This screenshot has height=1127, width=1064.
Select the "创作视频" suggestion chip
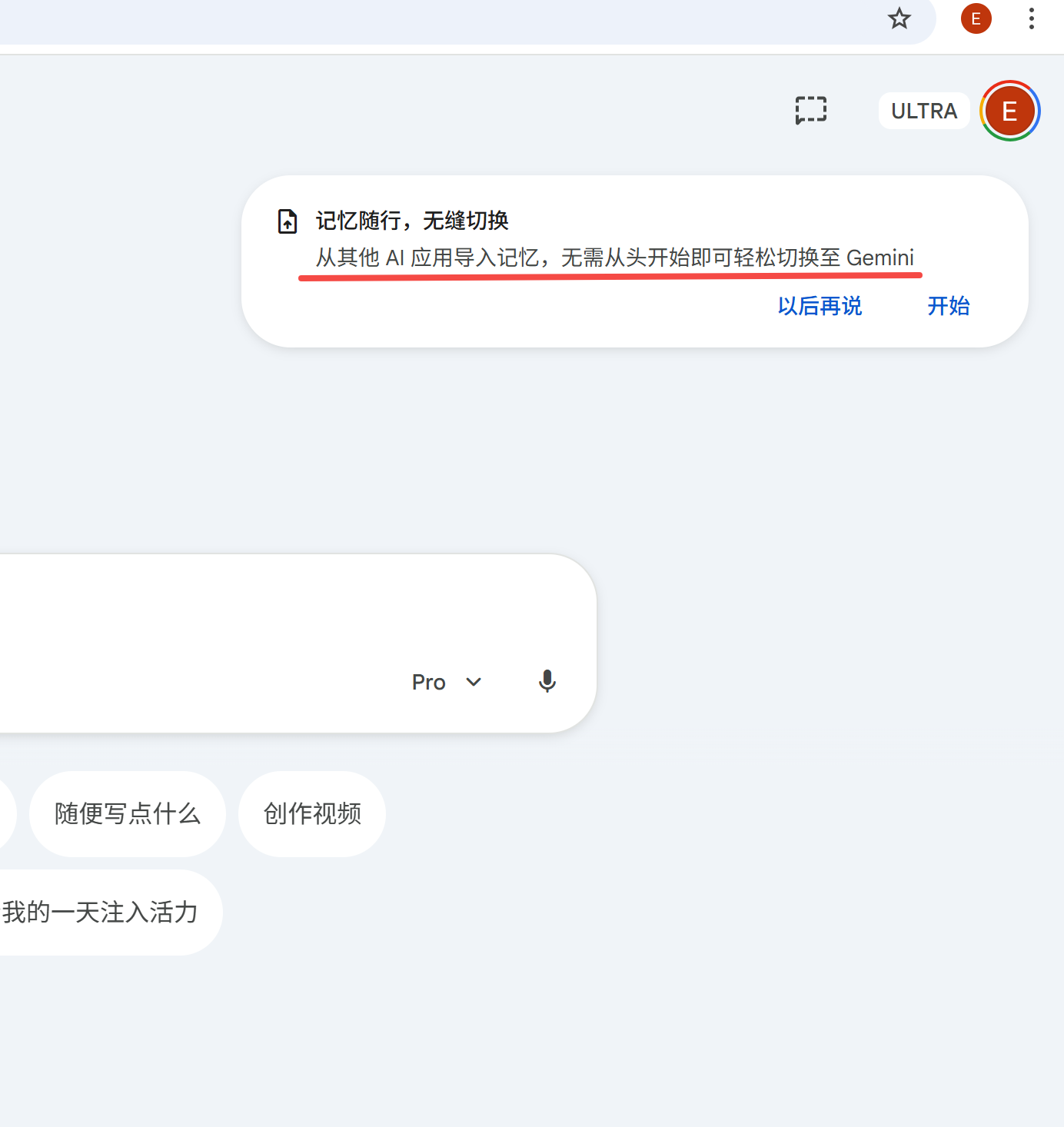click(312, 813)
